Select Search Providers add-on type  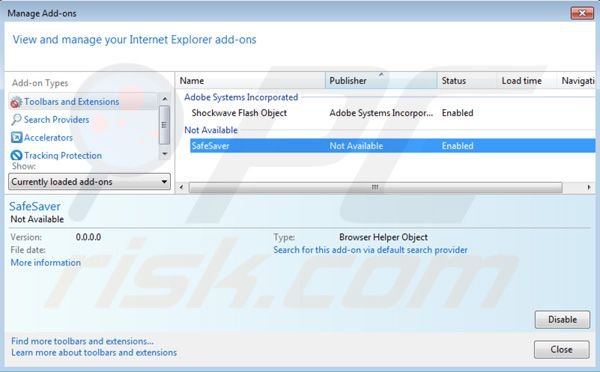[x=56, y=120]
